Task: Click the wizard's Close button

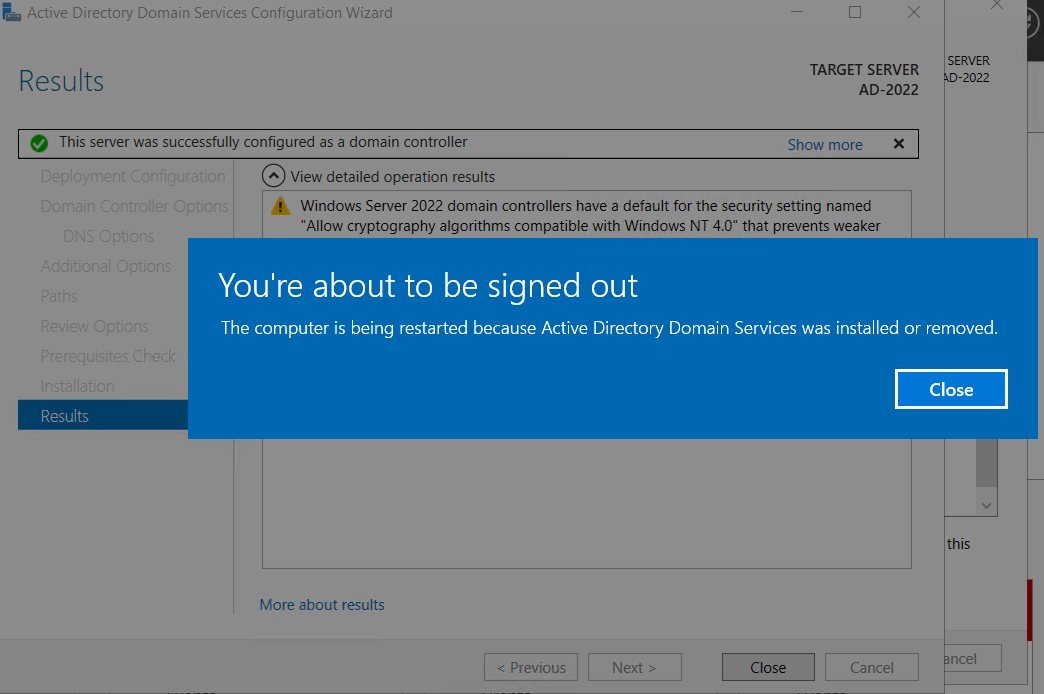Action: 768,667
